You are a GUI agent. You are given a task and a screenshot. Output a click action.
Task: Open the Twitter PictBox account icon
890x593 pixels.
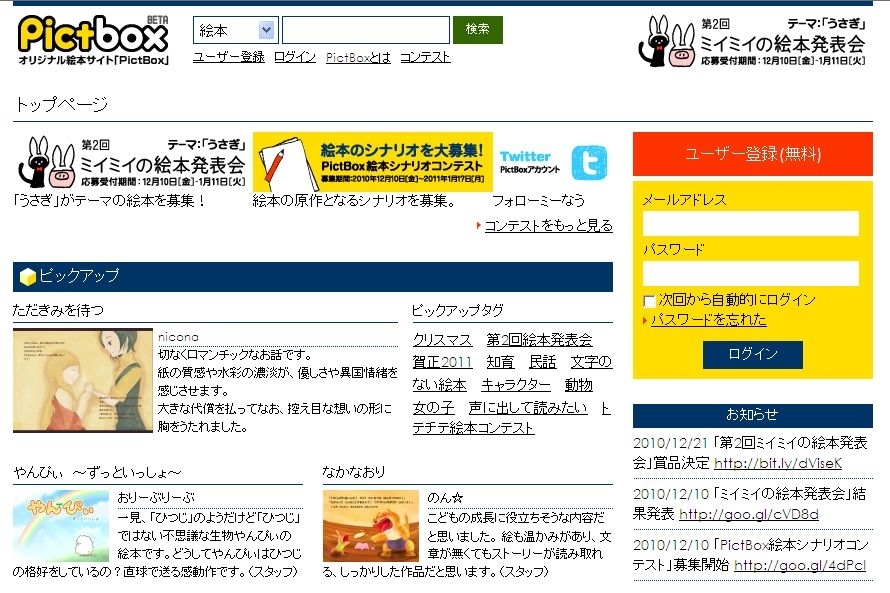[589, 162]
